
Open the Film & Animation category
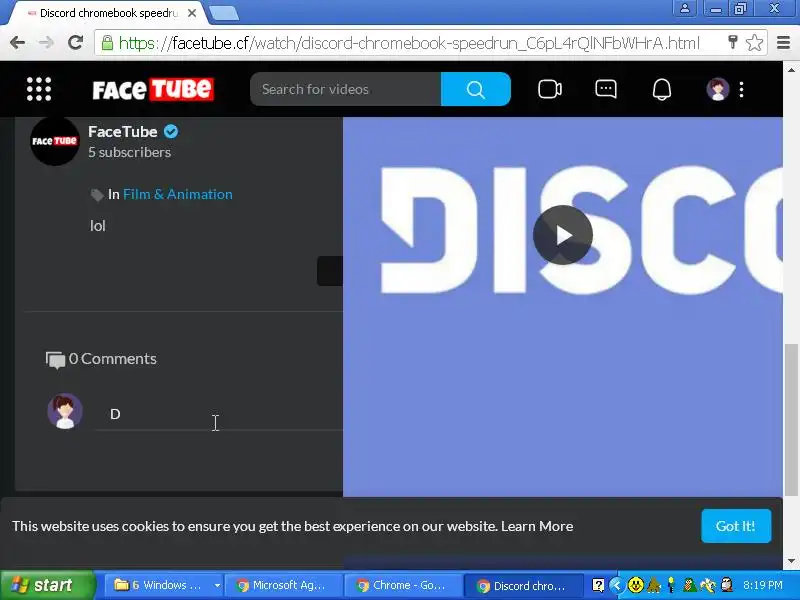click(178, 194)
